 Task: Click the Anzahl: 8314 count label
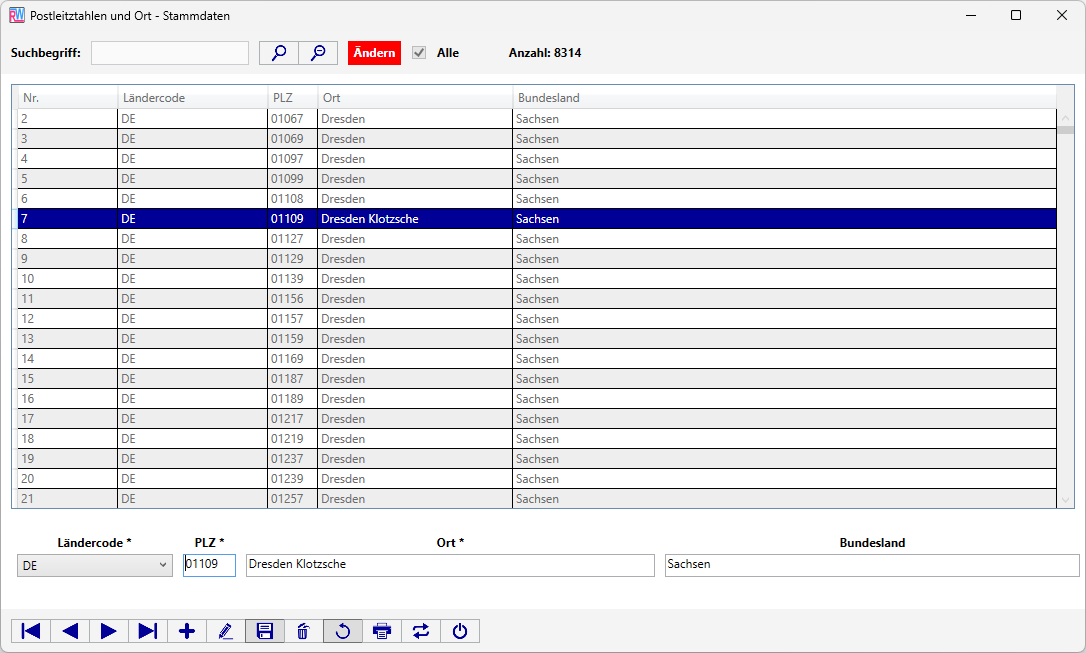tap(545, 53)
